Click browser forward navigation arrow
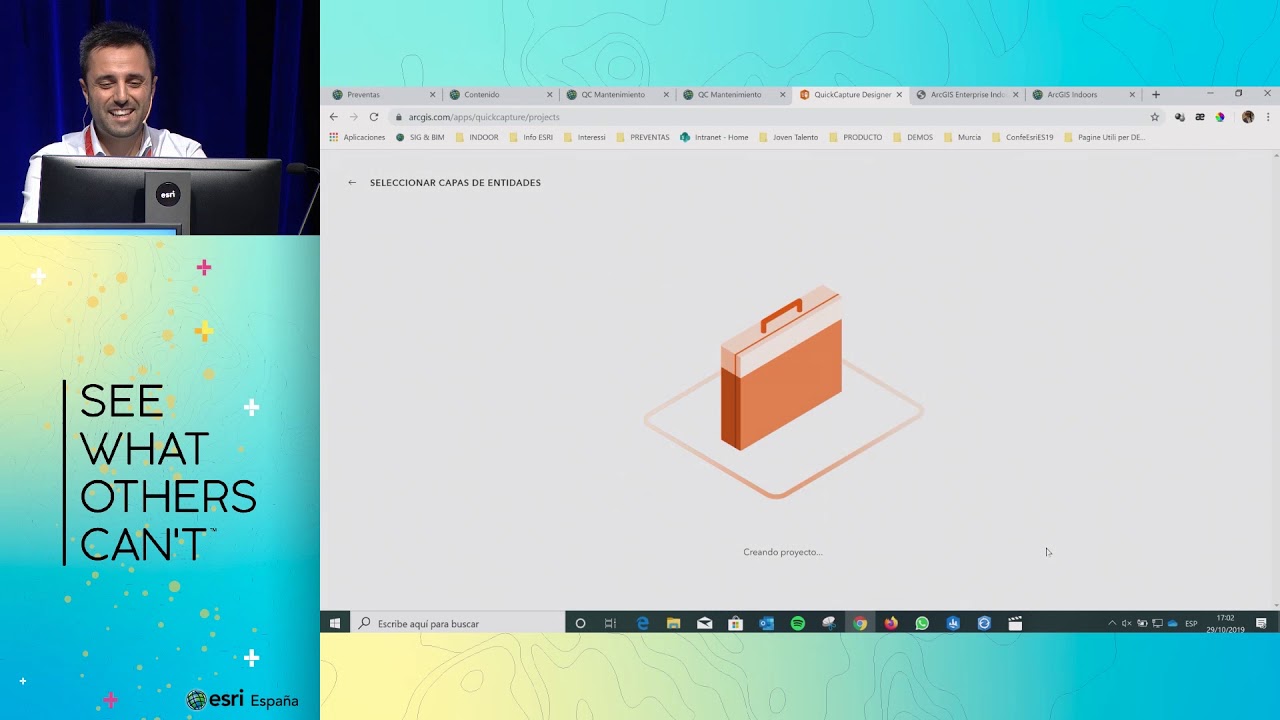 354,117
